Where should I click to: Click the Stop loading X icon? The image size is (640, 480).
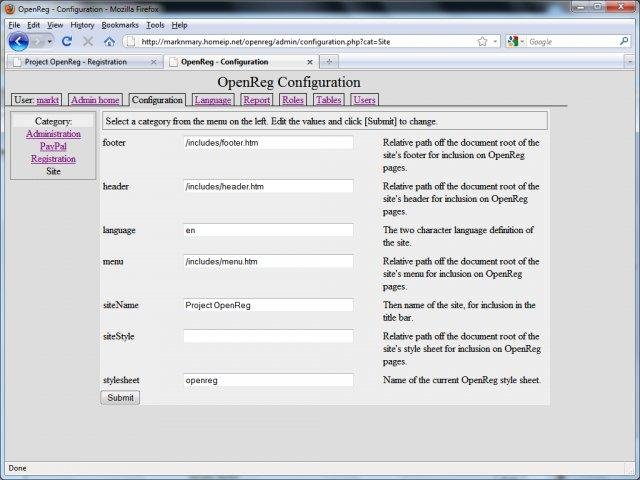coord(88,41)
